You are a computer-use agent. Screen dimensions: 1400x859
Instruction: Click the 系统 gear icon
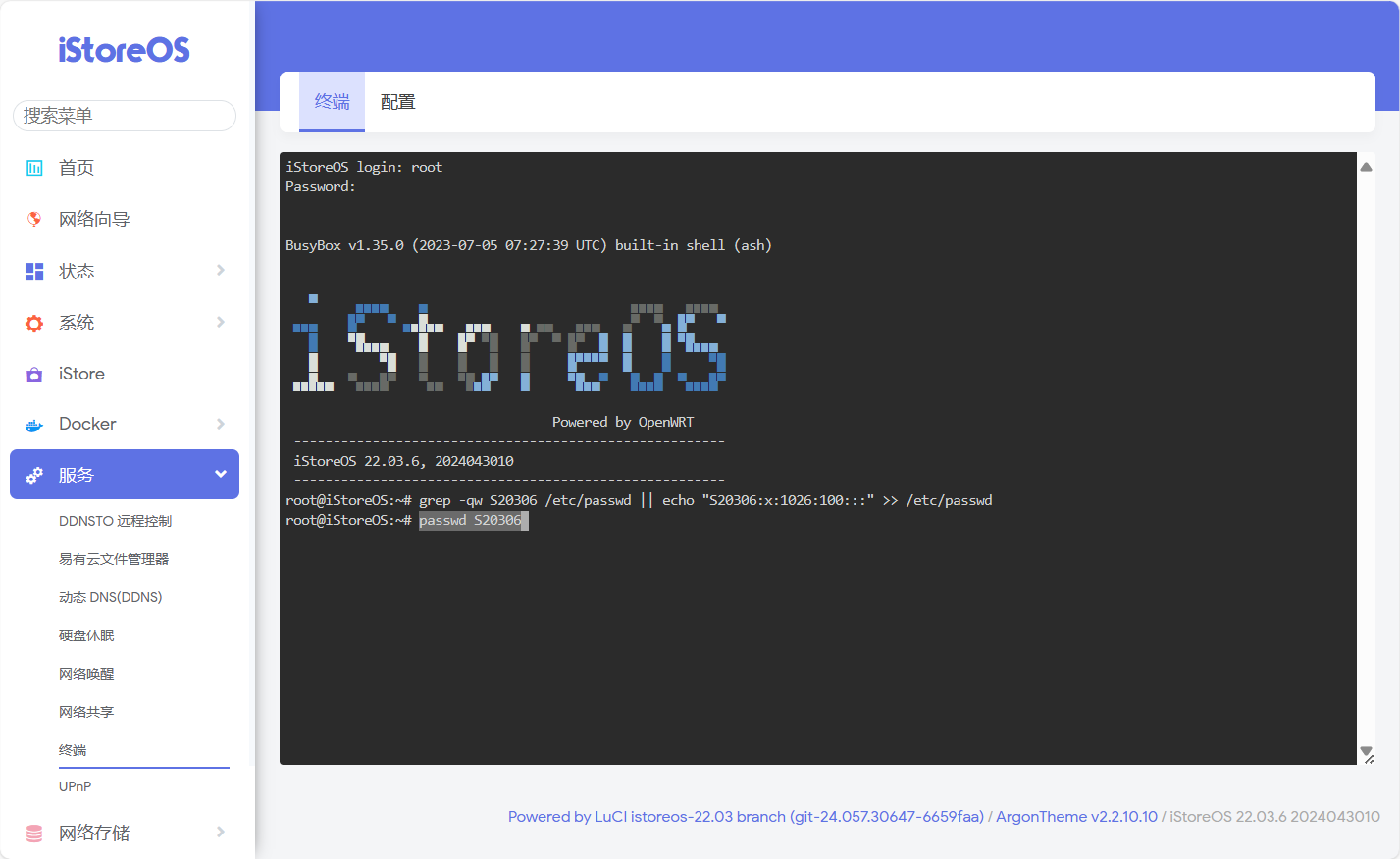34,324
